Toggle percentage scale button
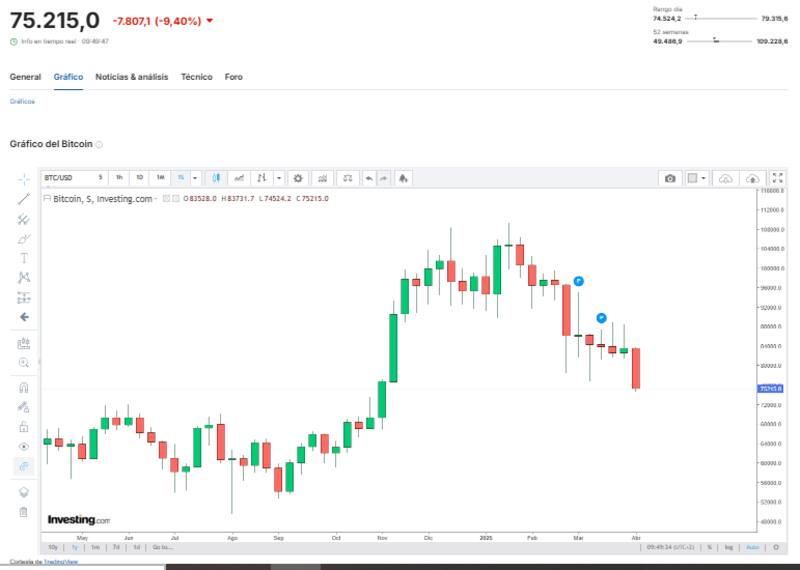This screenshot has height=570, width=800. 709,547
